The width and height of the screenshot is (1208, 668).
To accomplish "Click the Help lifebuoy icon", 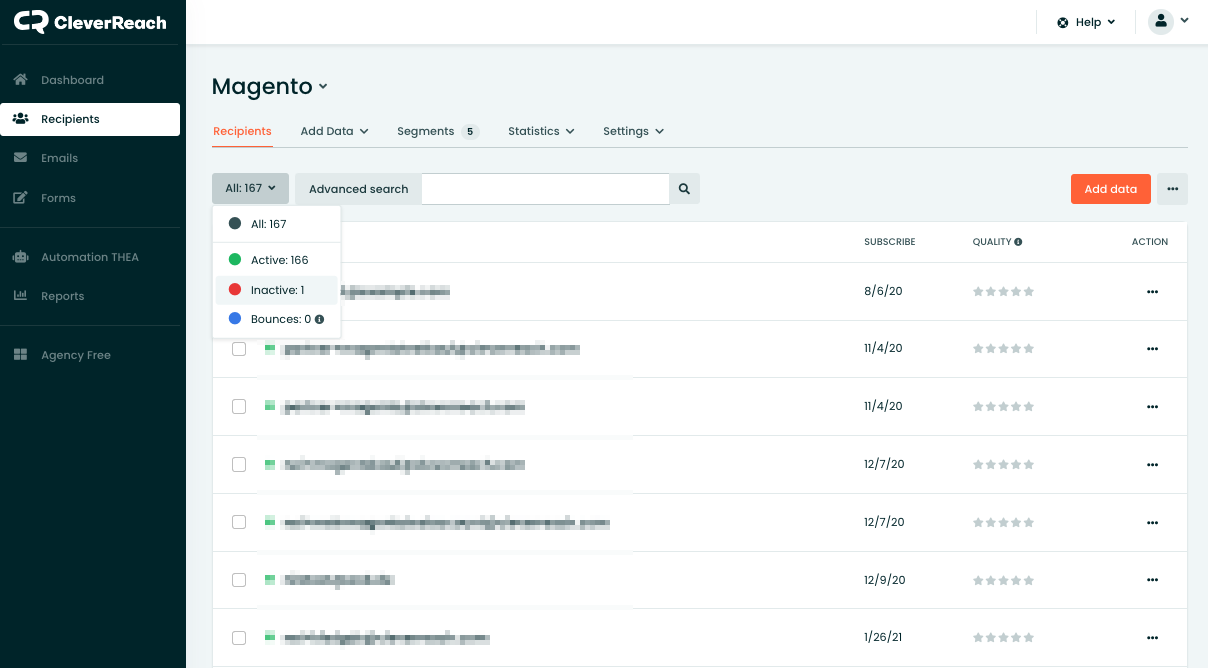I will coord(1063,22).
